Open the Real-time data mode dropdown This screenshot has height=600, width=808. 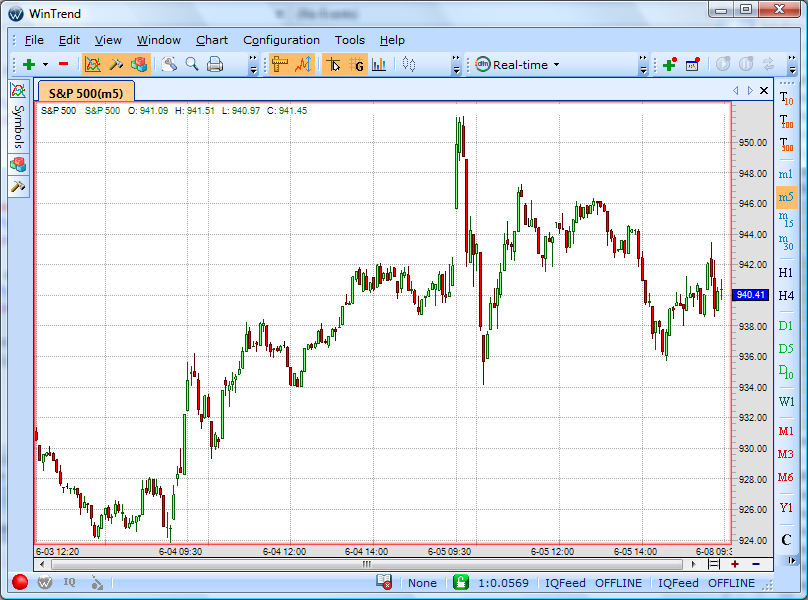tap(517, 64)
